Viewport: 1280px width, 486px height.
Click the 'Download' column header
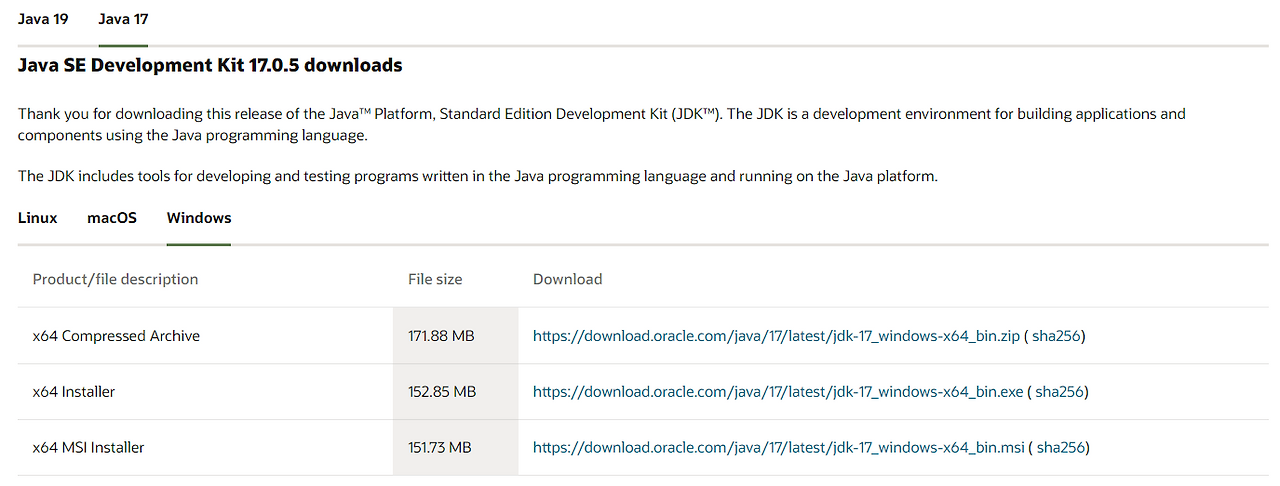(568, 279)
